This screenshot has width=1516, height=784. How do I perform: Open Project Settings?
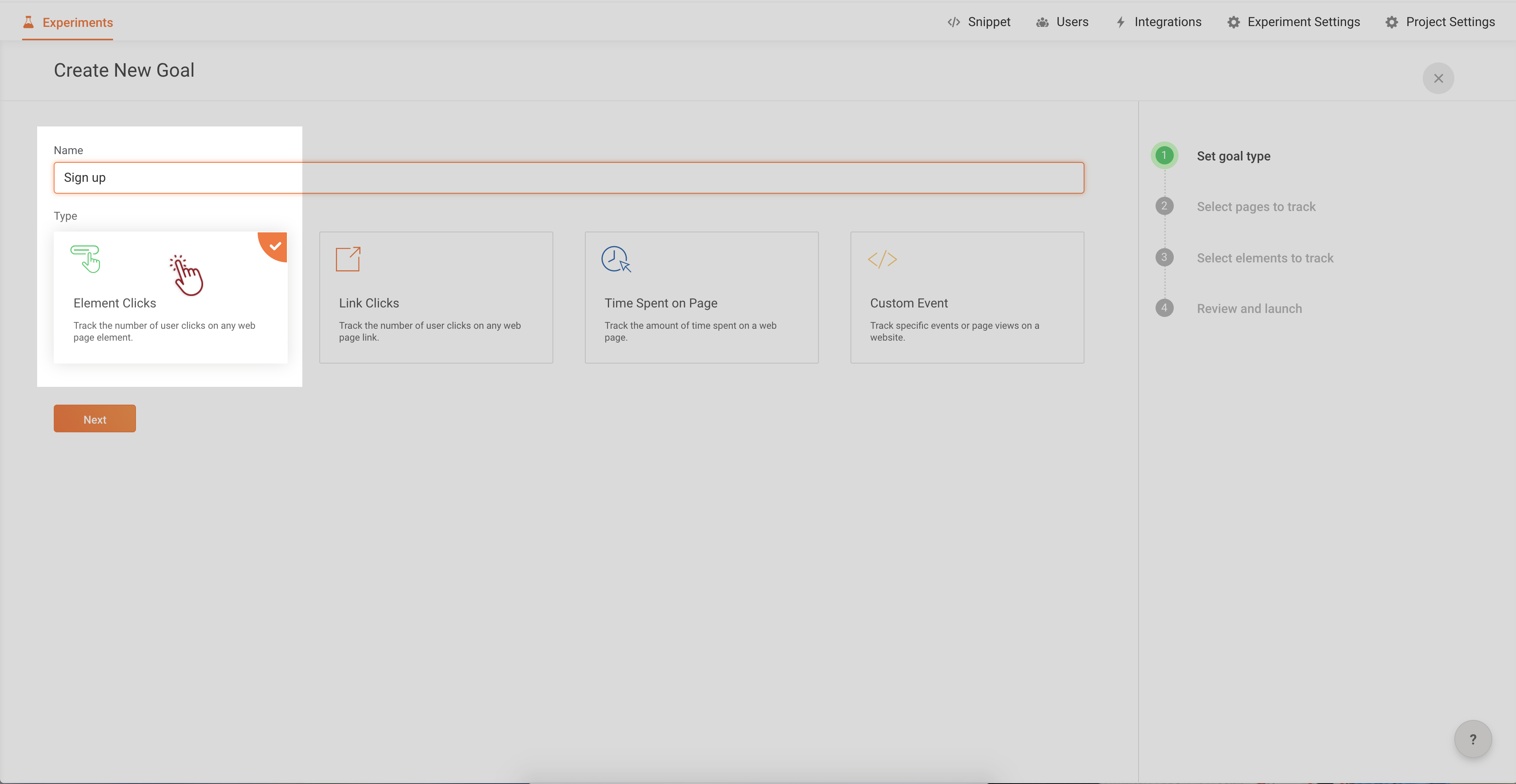(x=1440, y=22)
